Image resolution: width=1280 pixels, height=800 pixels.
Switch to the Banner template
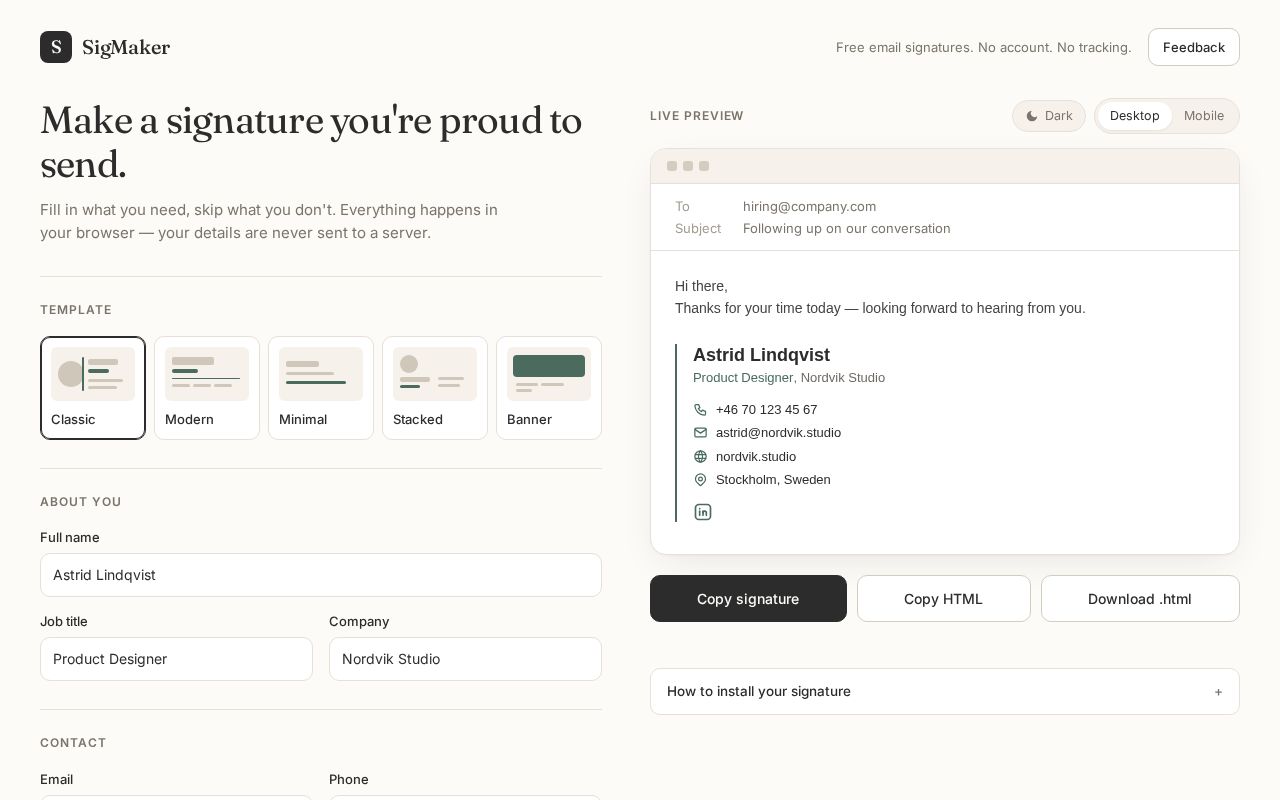point(549,388)
